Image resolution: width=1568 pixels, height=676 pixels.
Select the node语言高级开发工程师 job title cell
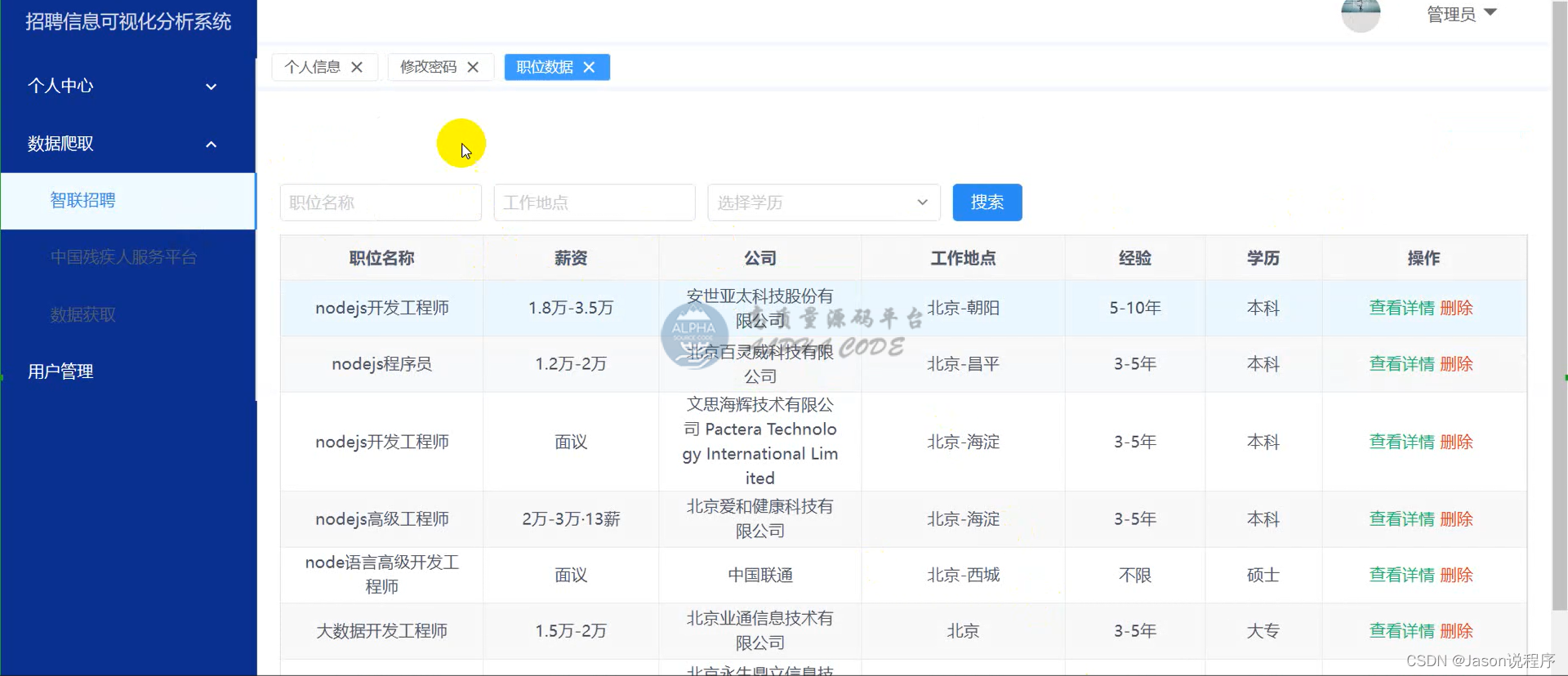[382, 575]
